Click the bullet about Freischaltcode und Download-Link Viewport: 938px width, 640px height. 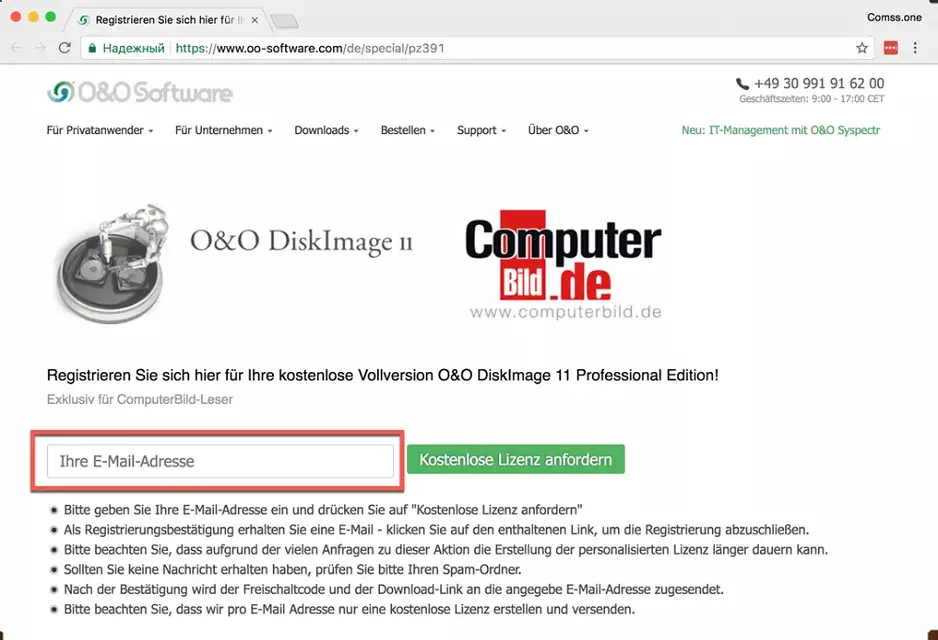[x=394, y=590]
